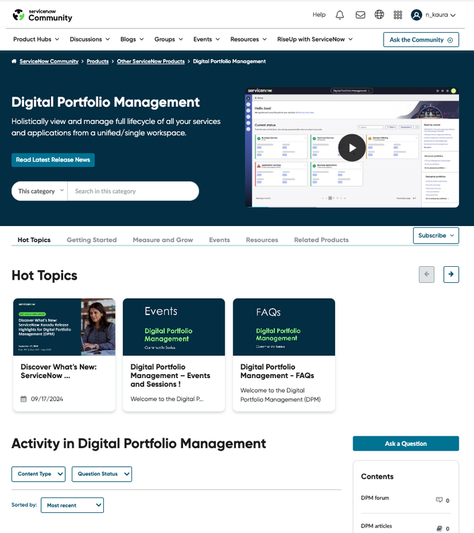Click the globe language icon
This screenshot has height=533, width=474.
tap(379, 15)
